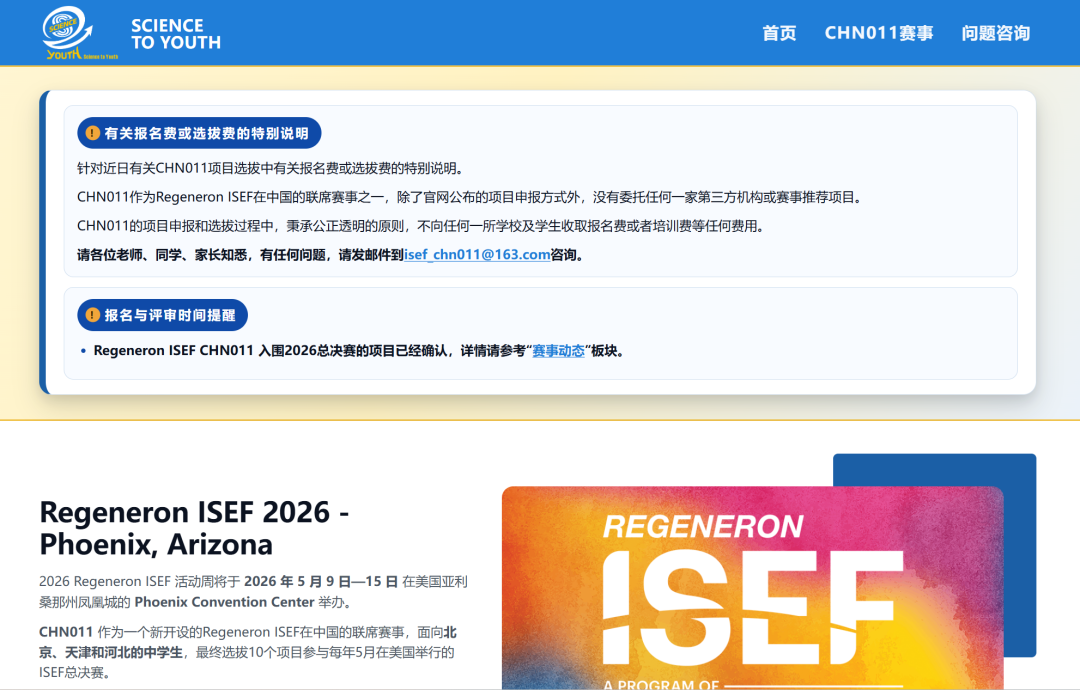Click the exclamation icon on the fee notice badge
This screenshot has height=690, width=1080.
point(93,133)
